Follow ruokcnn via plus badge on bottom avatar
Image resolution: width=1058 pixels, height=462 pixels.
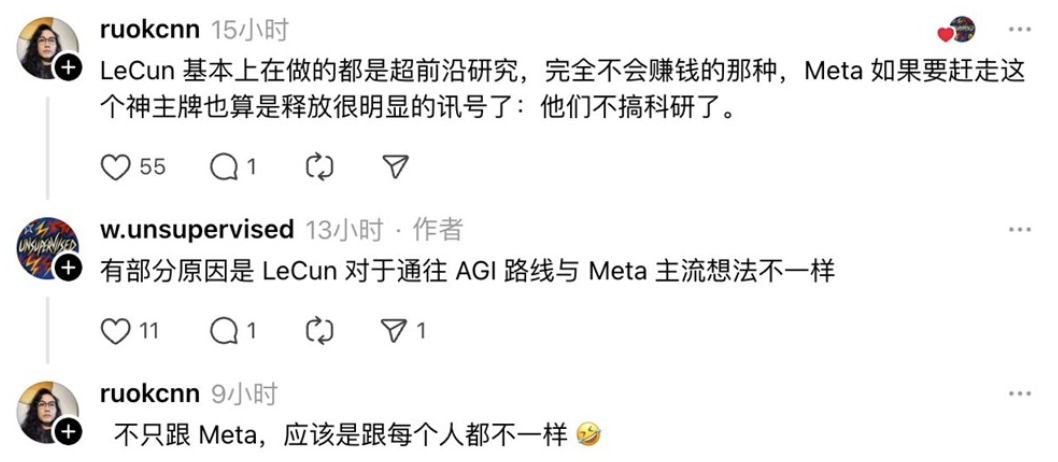(68, 432)
